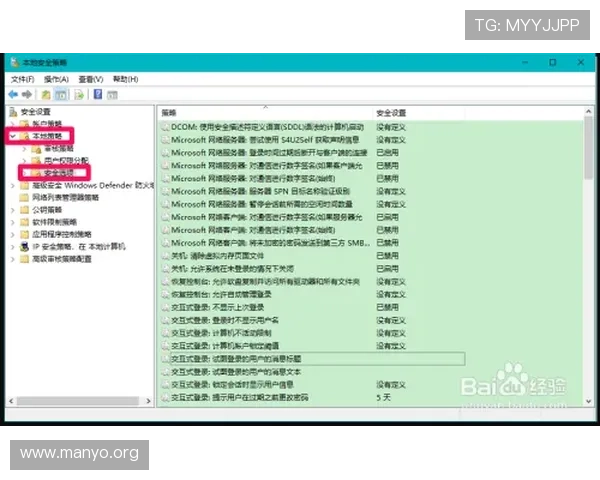Viewport: 600px width, 480px height.
Task: Click the Up one level folder icon
Action: (46, 95)
